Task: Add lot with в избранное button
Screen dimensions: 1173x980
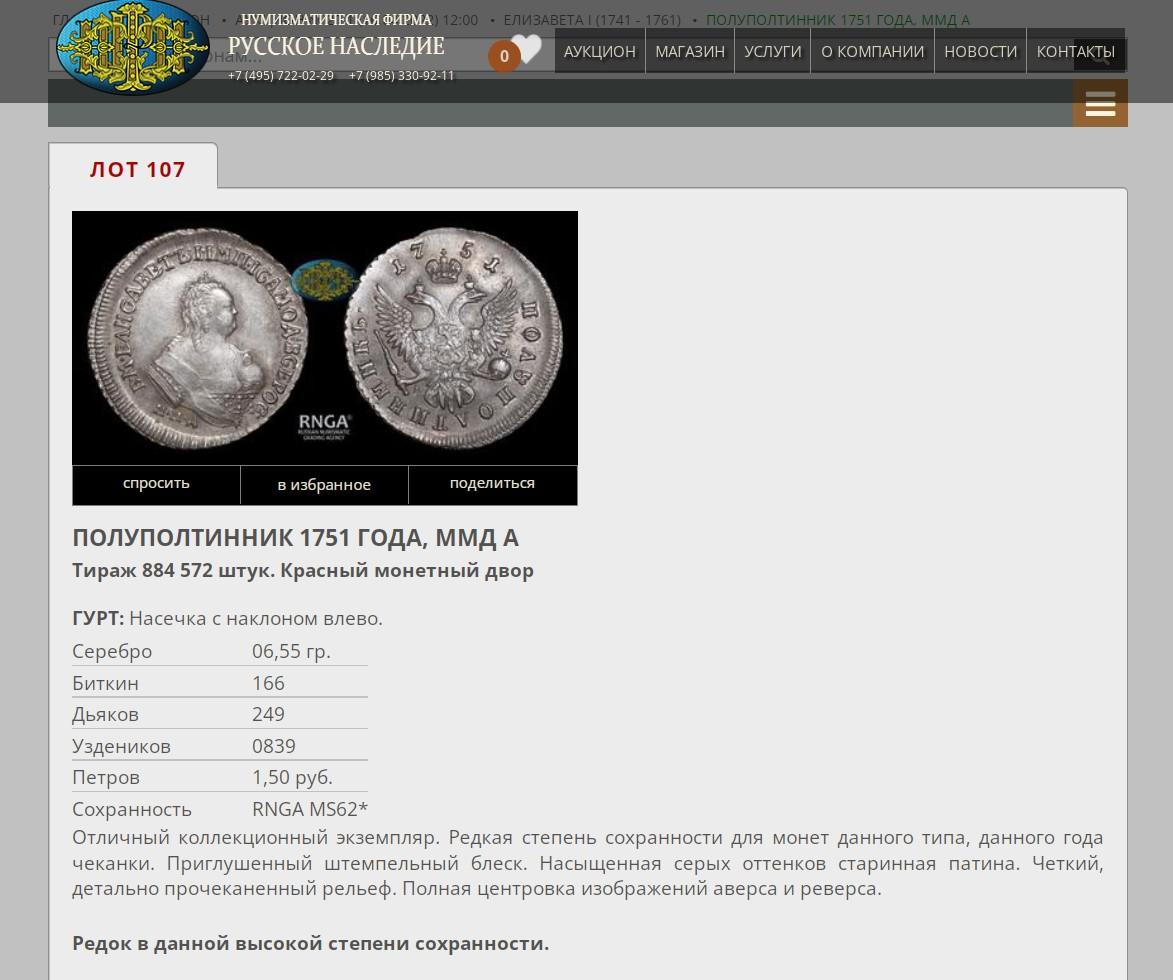Action: [x=324, y=485]
